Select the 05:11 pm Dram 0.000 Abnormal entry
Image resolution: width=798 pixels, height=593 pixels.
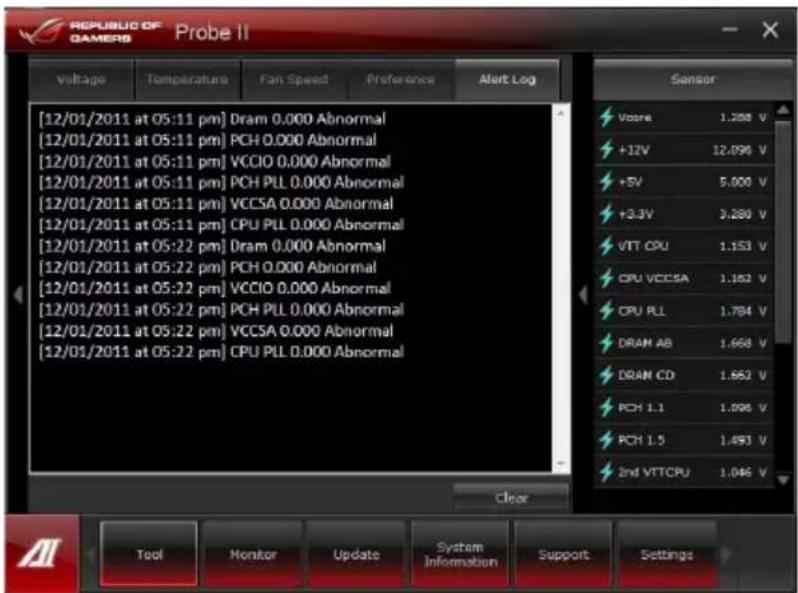212,119
